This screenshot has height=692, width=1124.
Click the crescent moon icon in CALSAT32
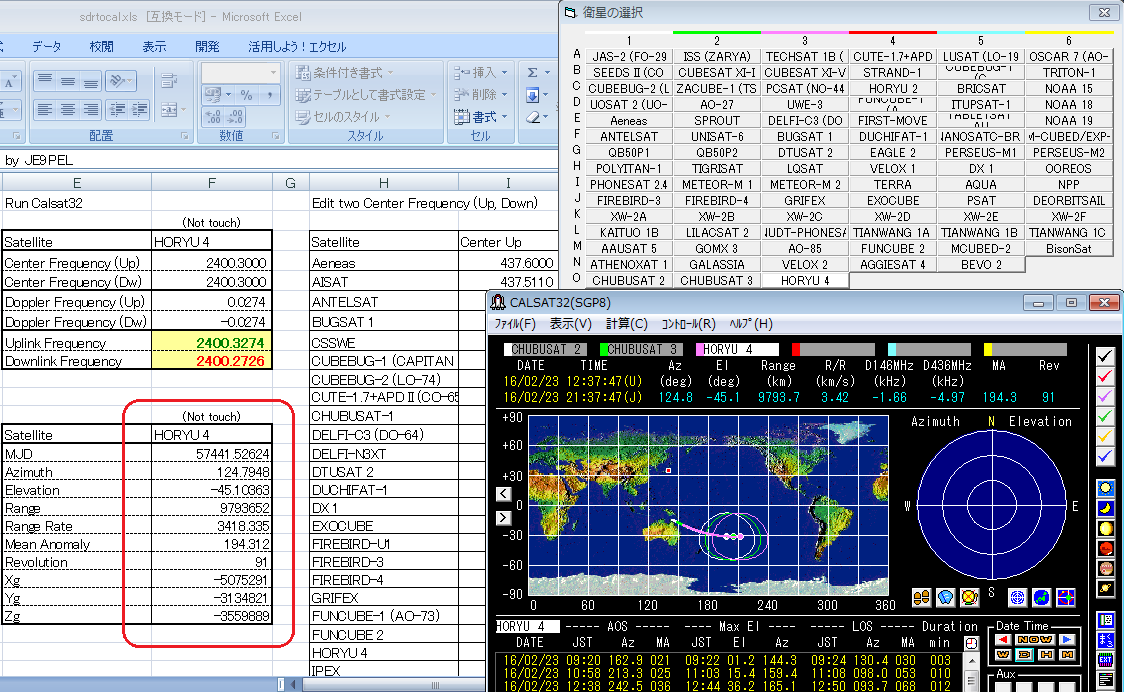[x=1105, y=508]
